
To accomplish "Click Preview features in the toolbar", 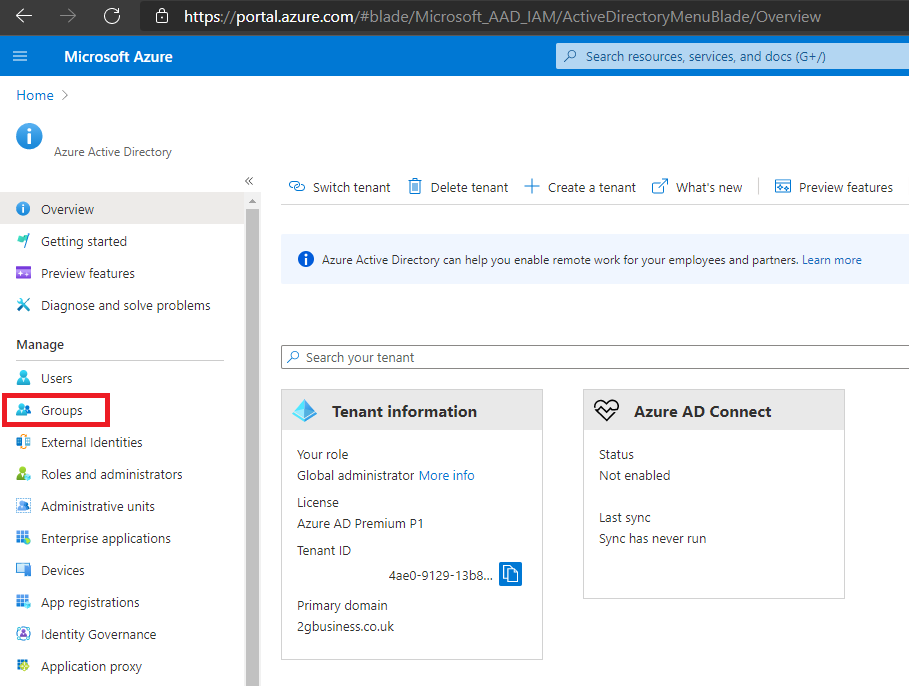I will click(834, 187).
